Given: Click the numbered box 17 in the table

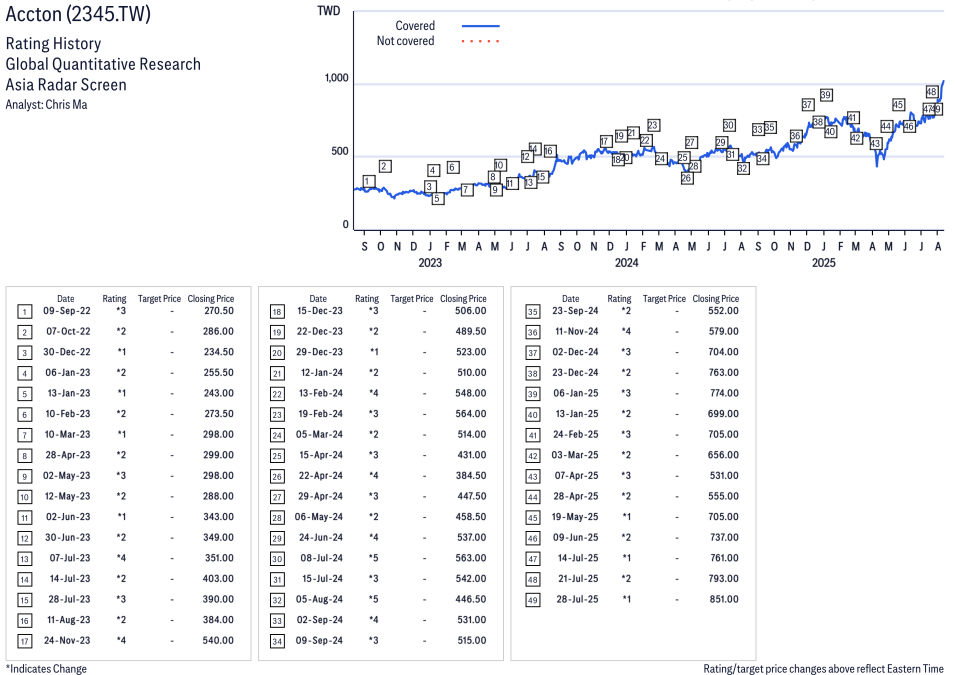Looking at the screenshot, I should (24, 641).
